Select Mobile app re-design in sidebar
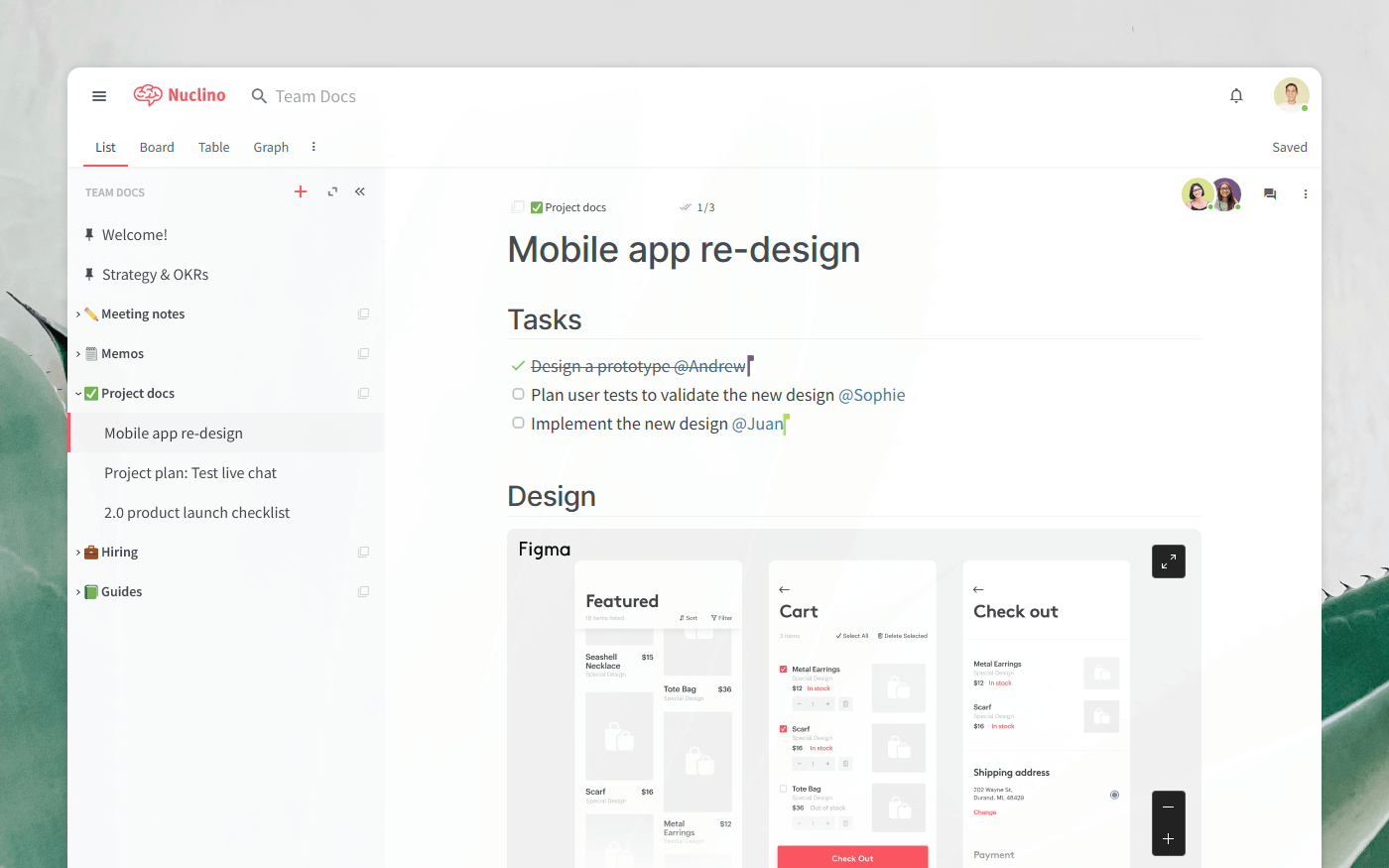This screenshot has width=1389, height=868. tap(226, 434)
